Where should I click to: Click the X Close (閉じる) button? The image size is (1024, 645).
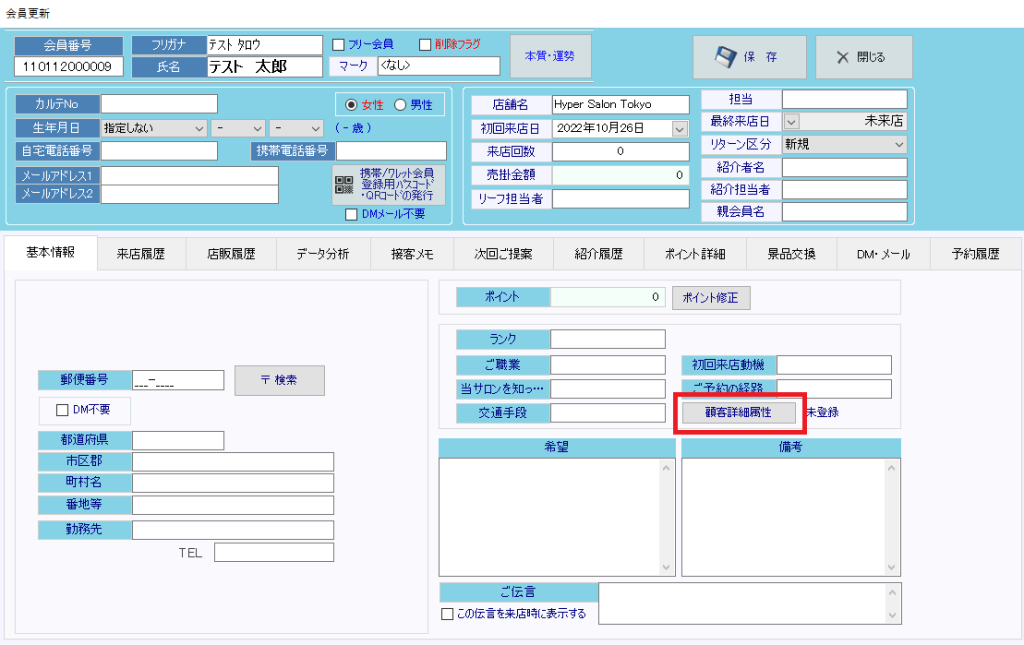coord(863,57)
